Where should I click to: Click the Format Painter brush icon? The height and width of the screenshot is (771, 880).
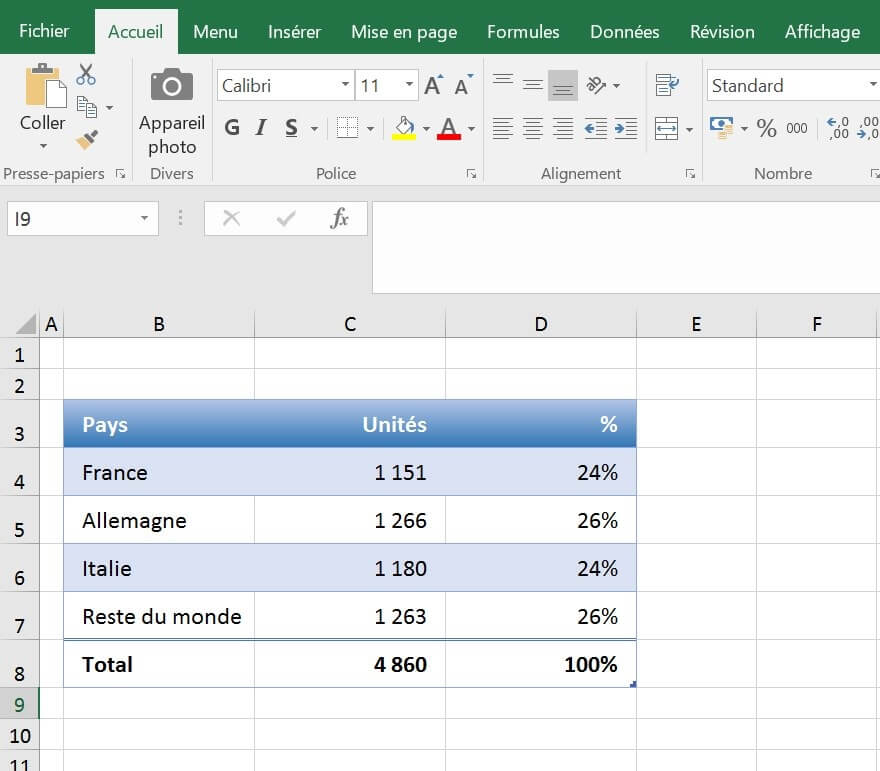(x=87, y=140)
